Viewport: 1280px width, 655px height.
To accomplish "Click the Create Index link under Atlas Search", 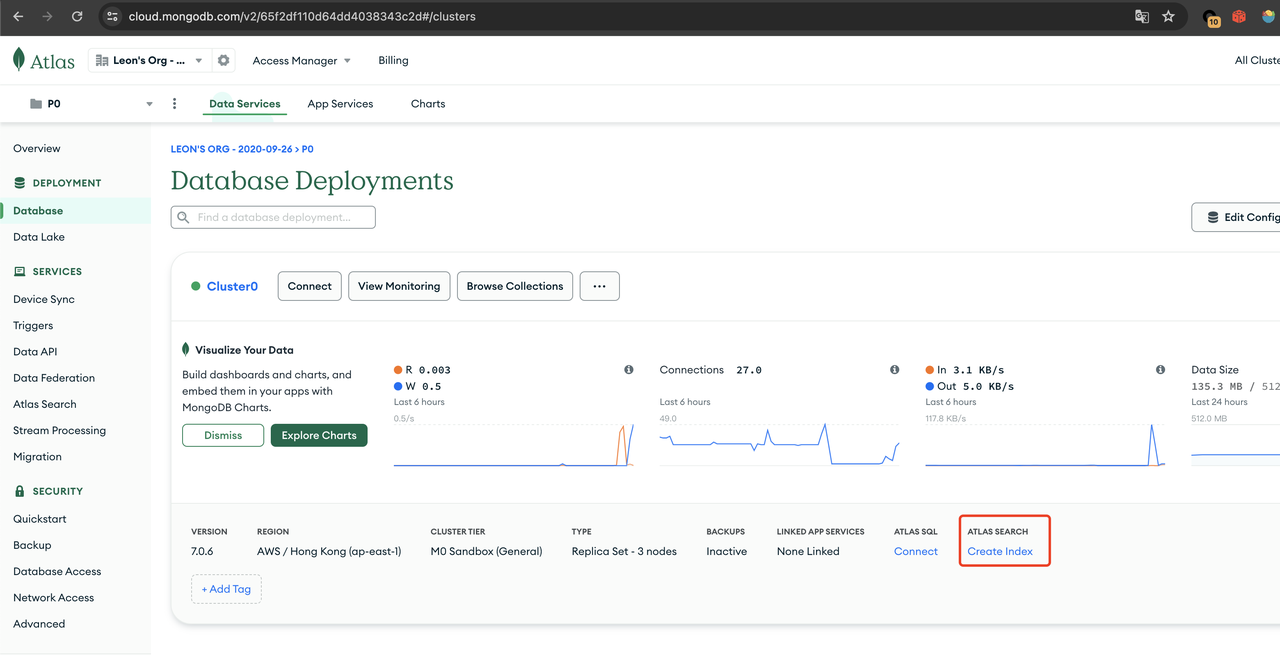I will (1000, 552).
